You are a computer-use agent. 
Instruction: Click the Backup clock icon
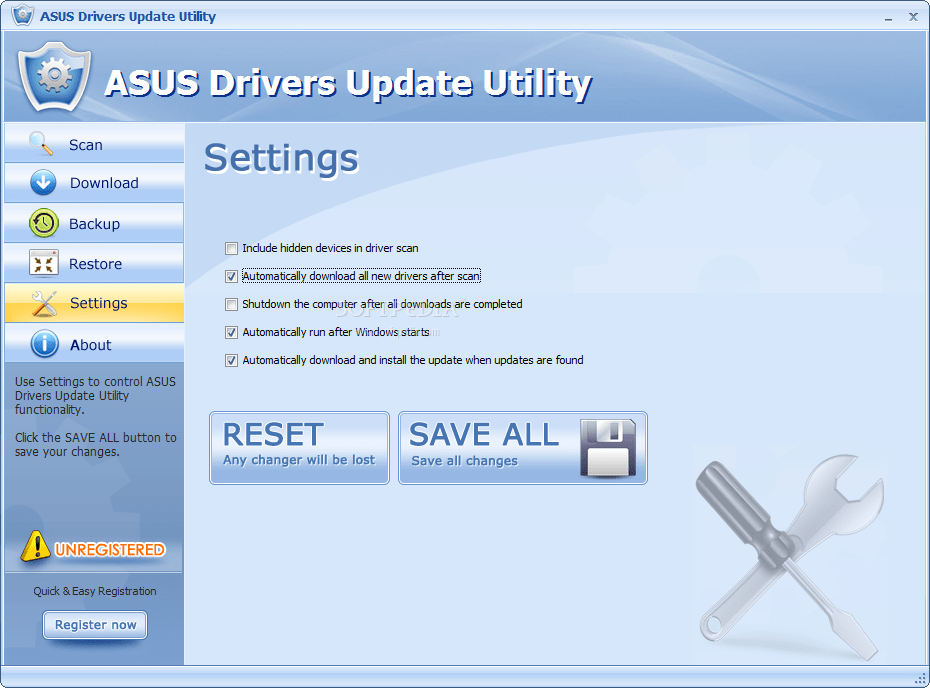coord(42,223)
